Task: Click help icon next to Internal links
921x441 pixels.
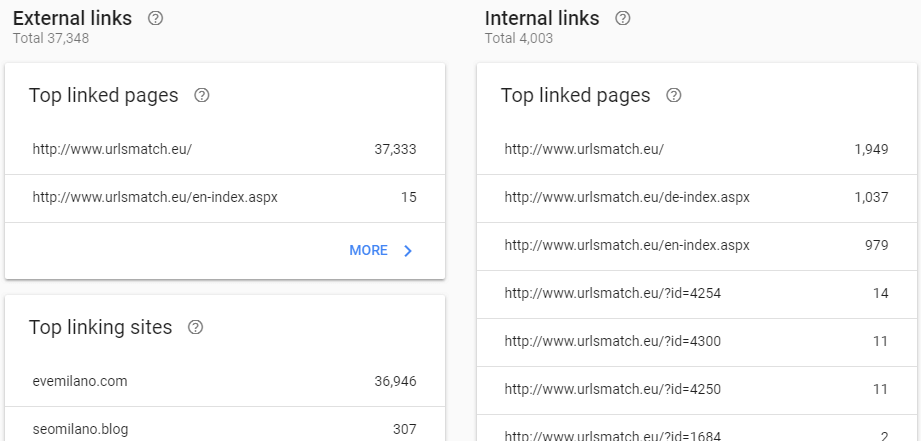Action: (x=623, y=18)
